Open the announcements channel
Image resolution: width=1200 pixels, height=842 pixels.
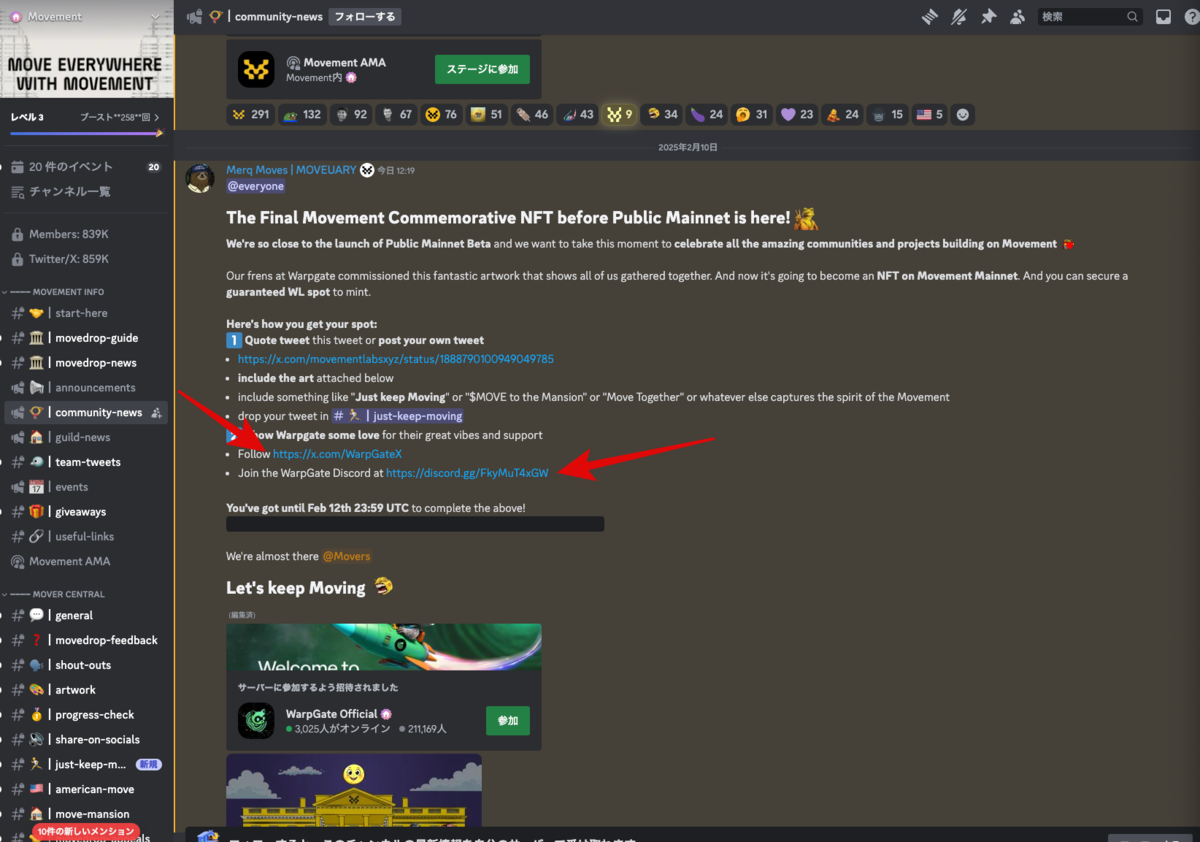(x=85, y=388)
